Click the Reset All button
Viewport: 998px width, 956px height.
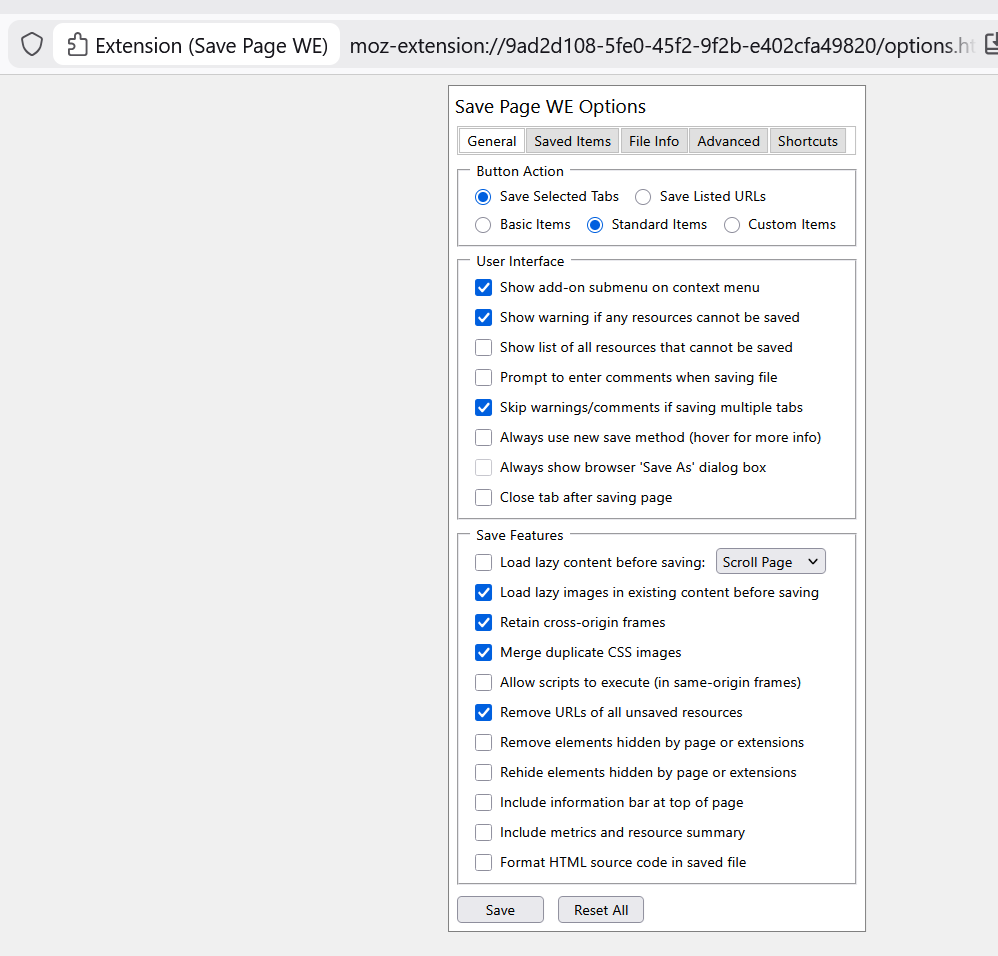click(600, 910)
